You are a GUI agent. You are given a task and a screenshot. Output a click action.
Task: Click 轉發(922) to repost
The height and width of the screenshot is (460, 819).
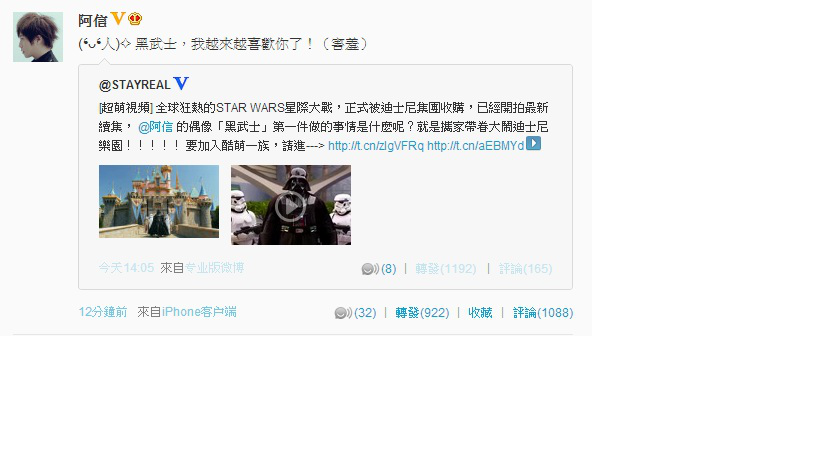point(422,313)
